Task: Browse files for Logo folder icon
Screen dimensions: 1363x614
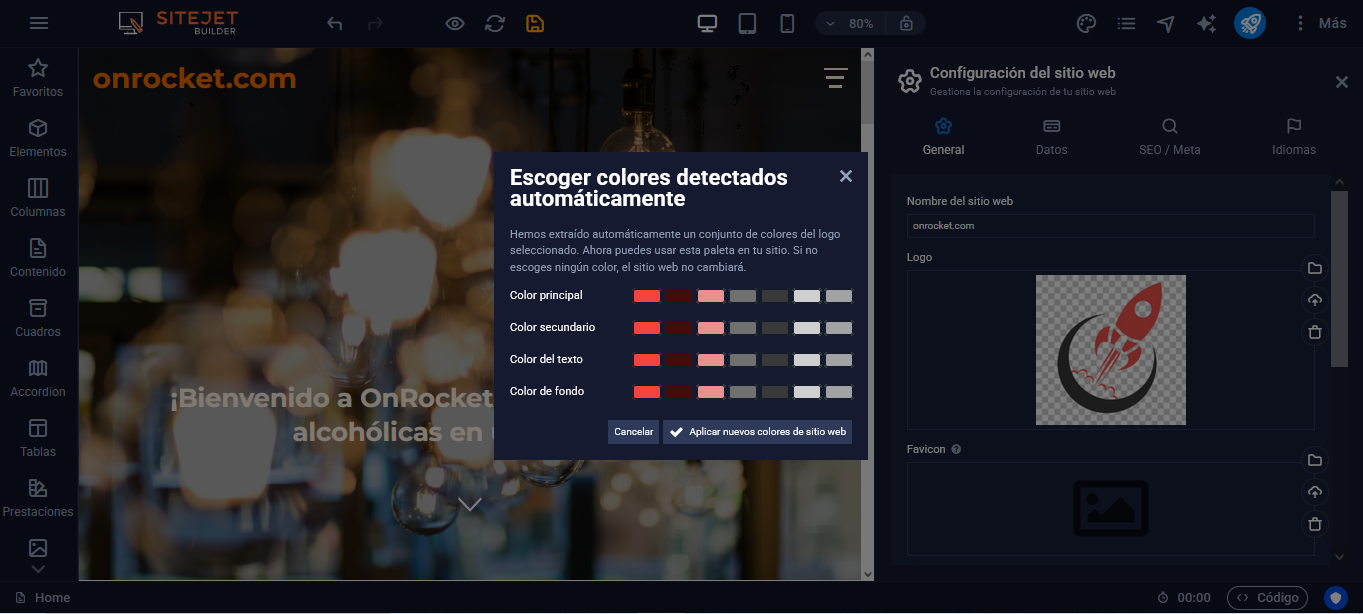Action: [1315, 268]
